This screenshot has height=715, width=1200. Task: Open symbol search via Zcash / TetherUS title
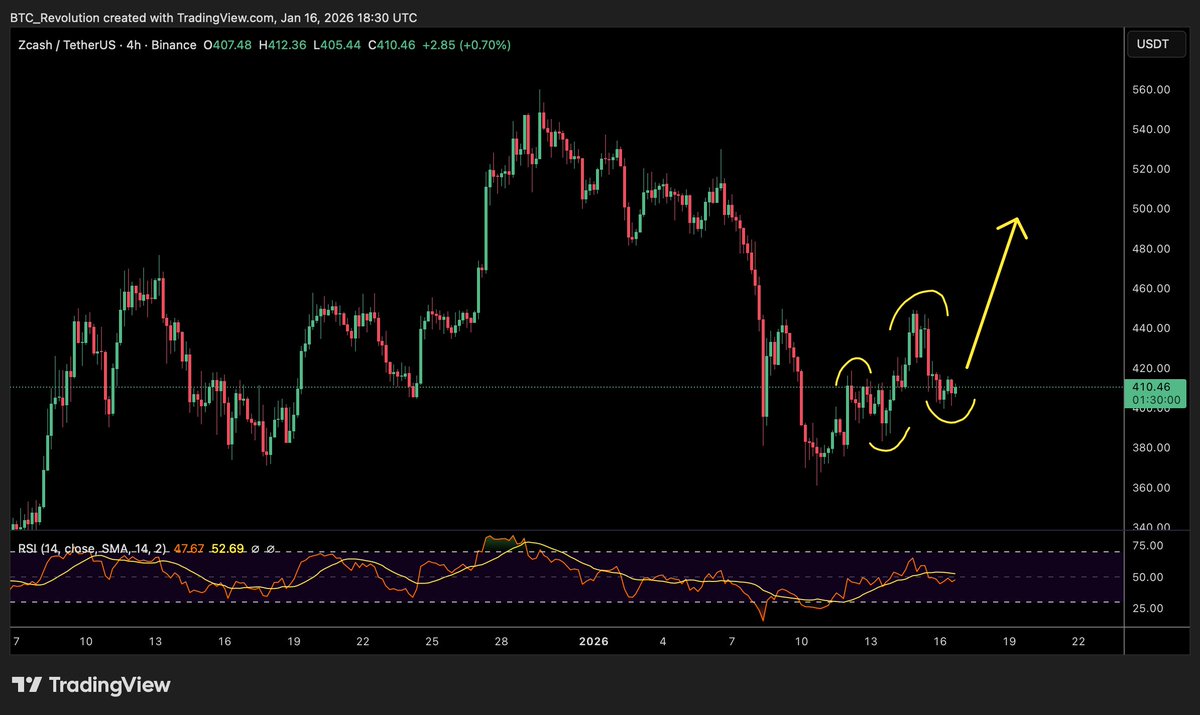70,45
